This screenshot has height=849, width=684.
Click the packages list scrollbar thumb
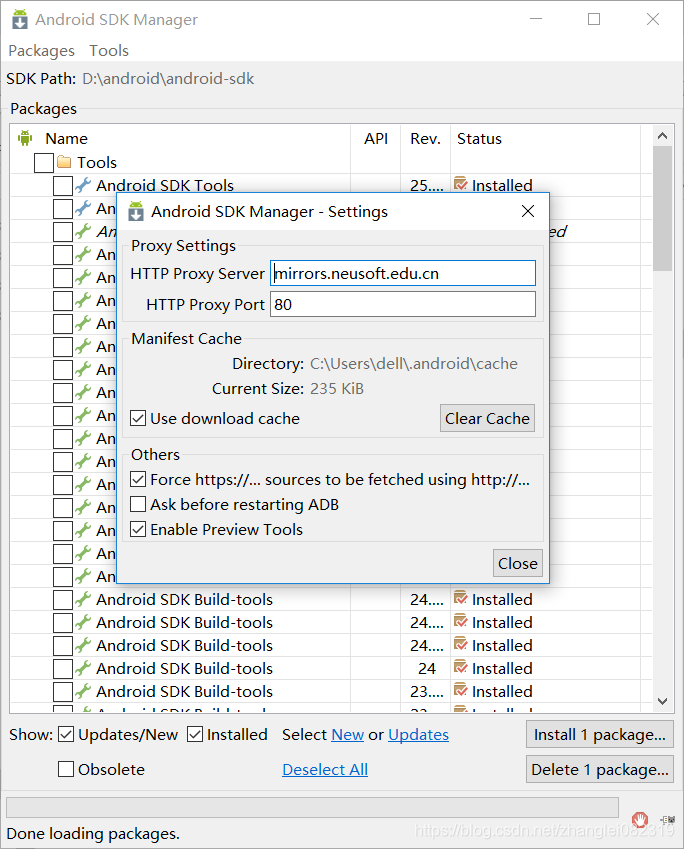point(662,208)
